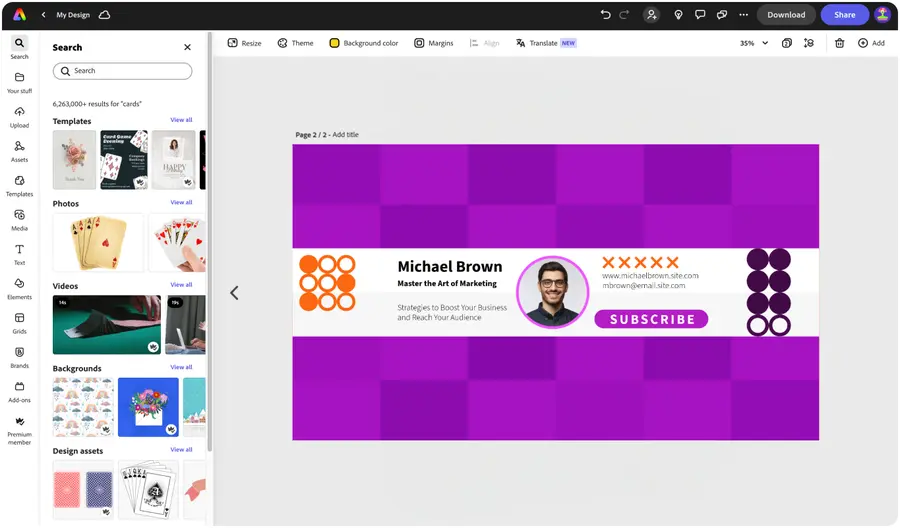The height and width of the screenshot is (528, 900).
Task: Click the Download button
Action: (786, 15)
